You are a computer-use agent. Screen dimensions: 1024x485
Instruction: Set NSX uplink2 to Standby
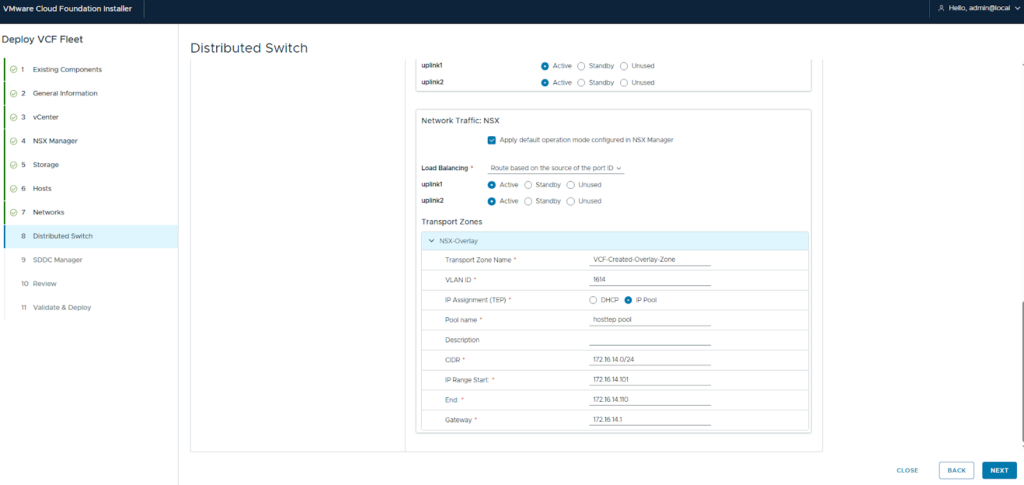click(528, 201)
